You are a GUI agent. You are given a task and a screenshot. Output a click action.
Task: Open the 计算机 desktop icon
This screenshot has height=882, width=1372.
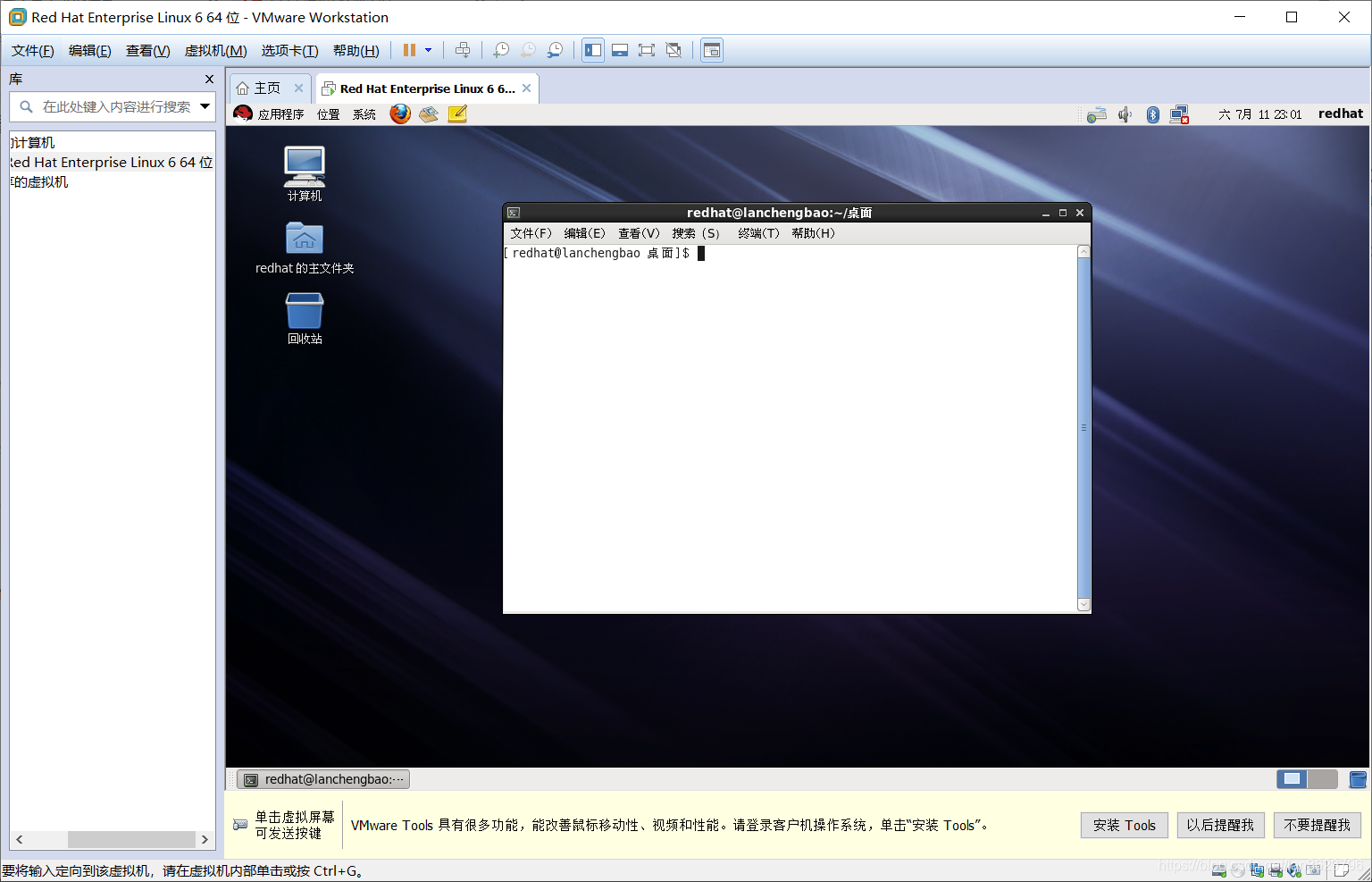(305, 174)
